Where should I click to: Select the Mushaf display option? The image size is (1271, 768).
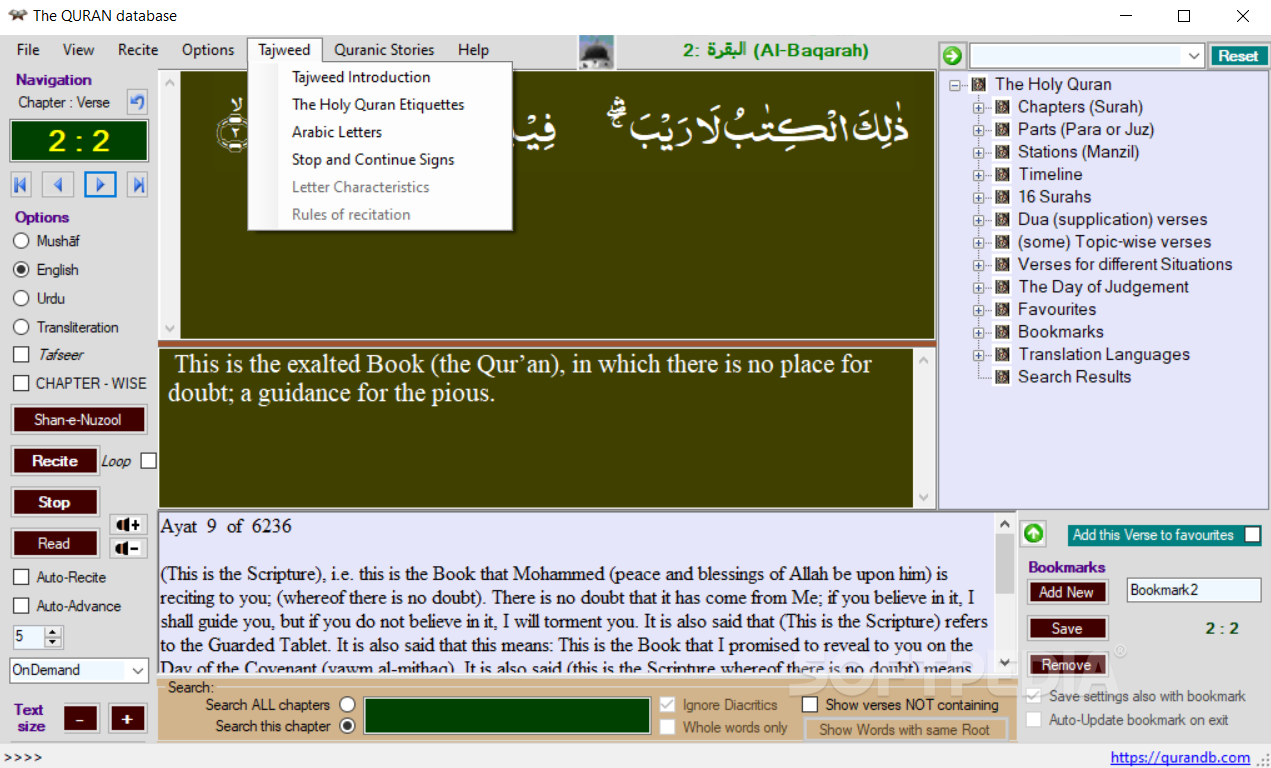point(21,241)
